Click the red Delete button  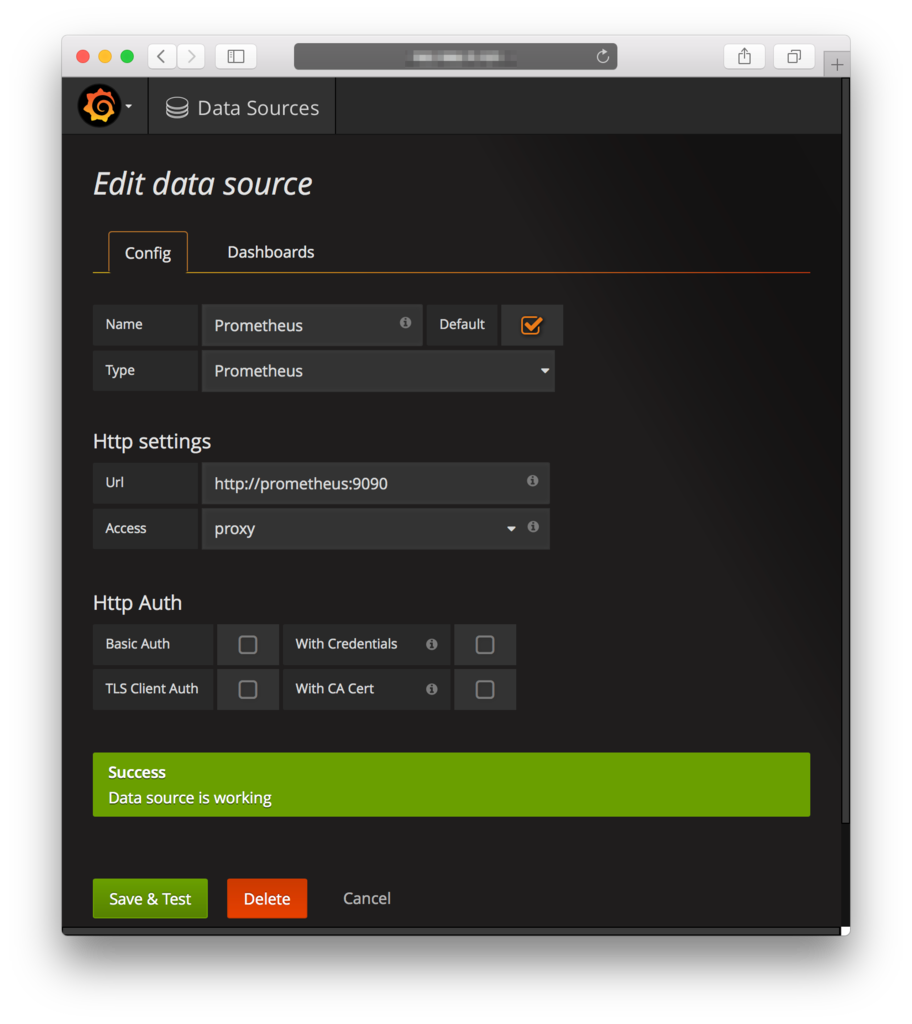point(267,899)
